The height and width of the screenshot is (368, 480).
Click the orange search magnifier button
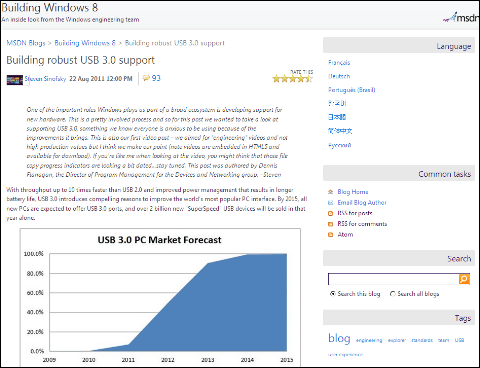[x=464, y=279]
